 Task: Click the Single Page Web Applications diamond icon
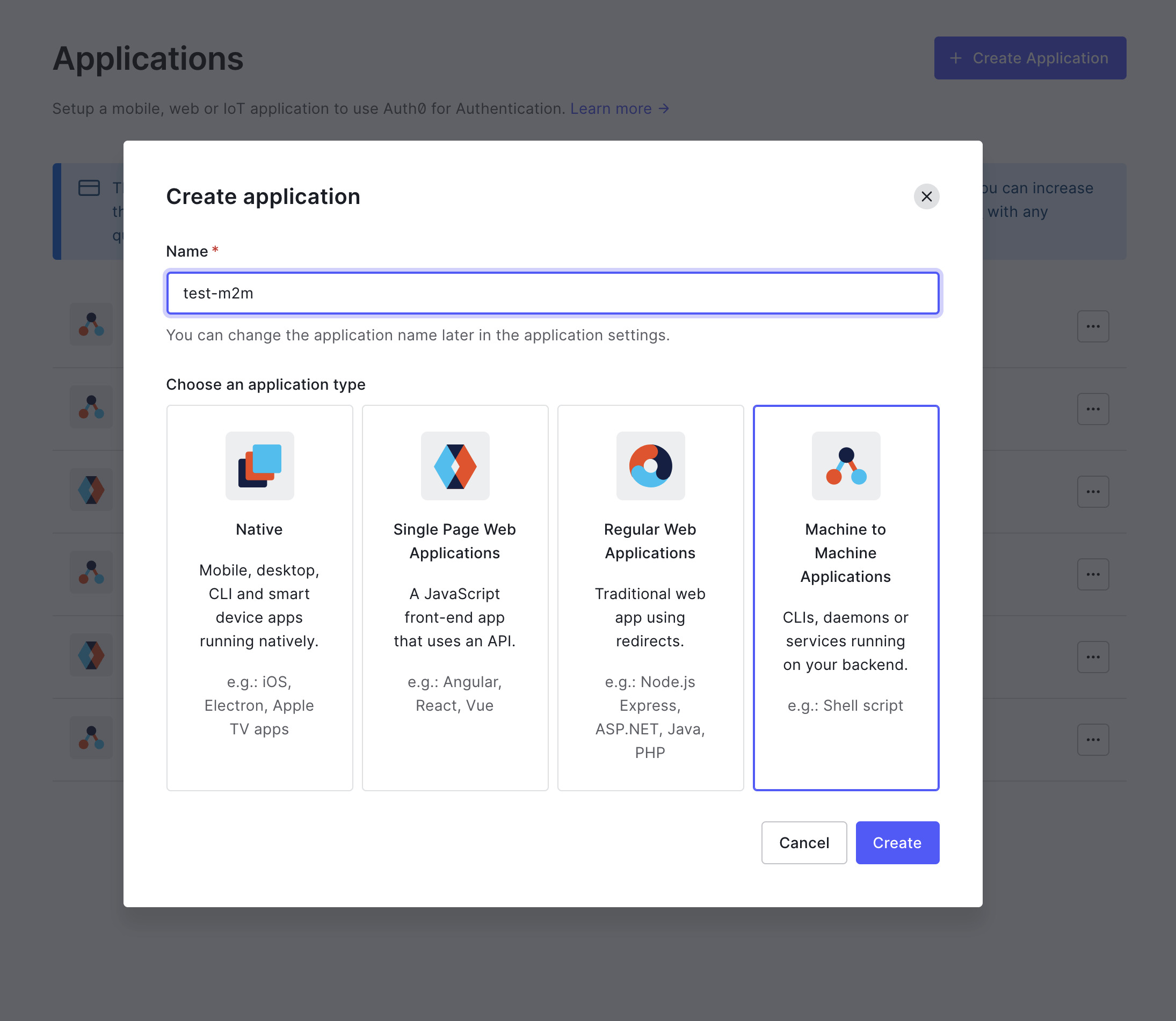tap(454, 466)
